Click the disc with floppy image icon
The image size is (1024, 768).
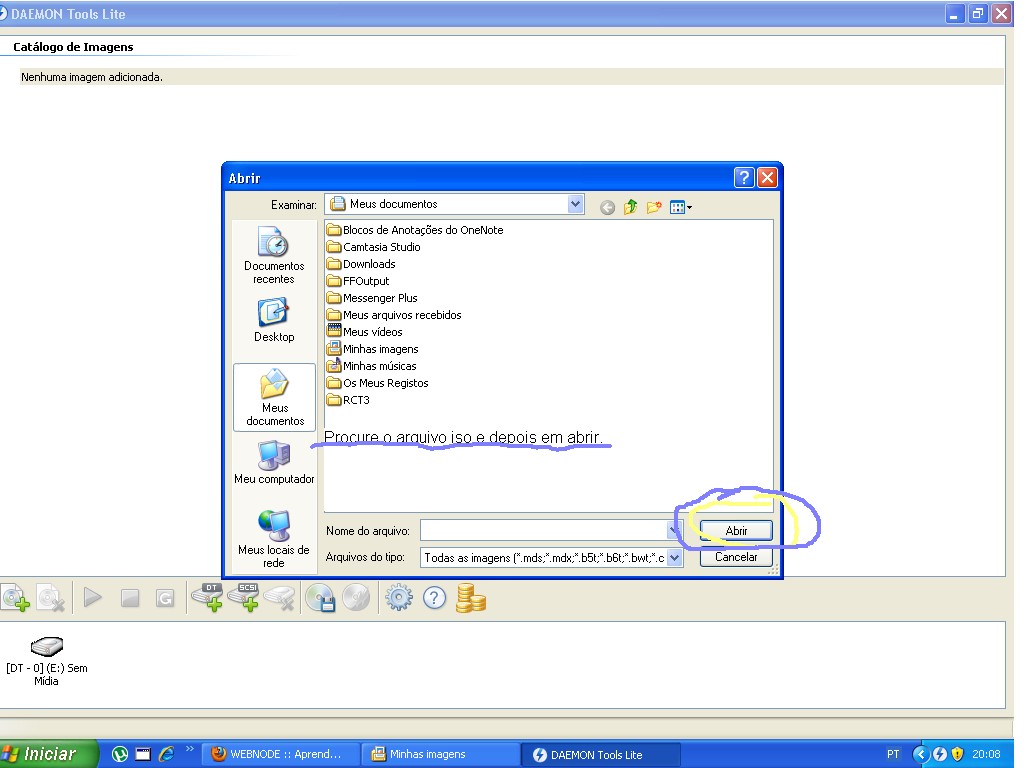click(320, 598)
